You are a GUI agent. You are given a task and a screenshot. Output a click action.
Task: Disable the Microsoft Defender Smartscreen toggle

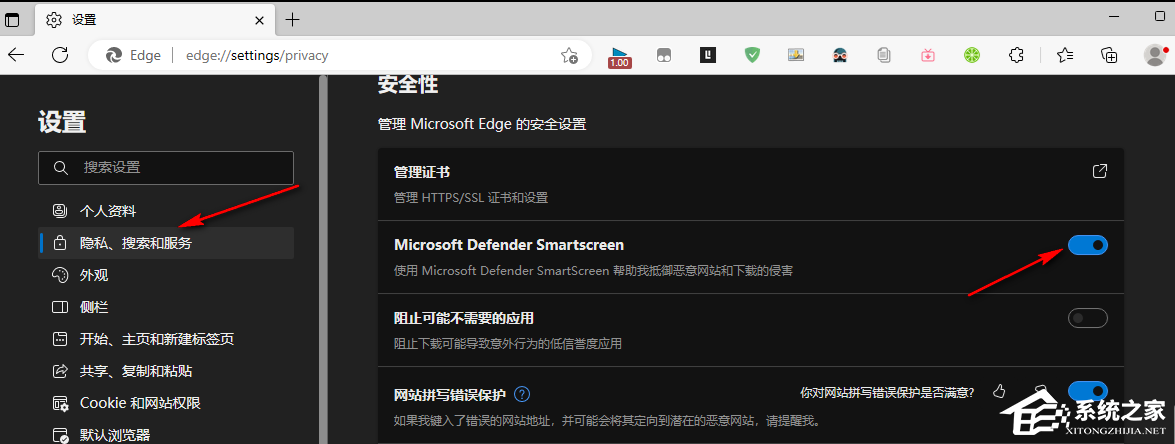click(1088, 245)
